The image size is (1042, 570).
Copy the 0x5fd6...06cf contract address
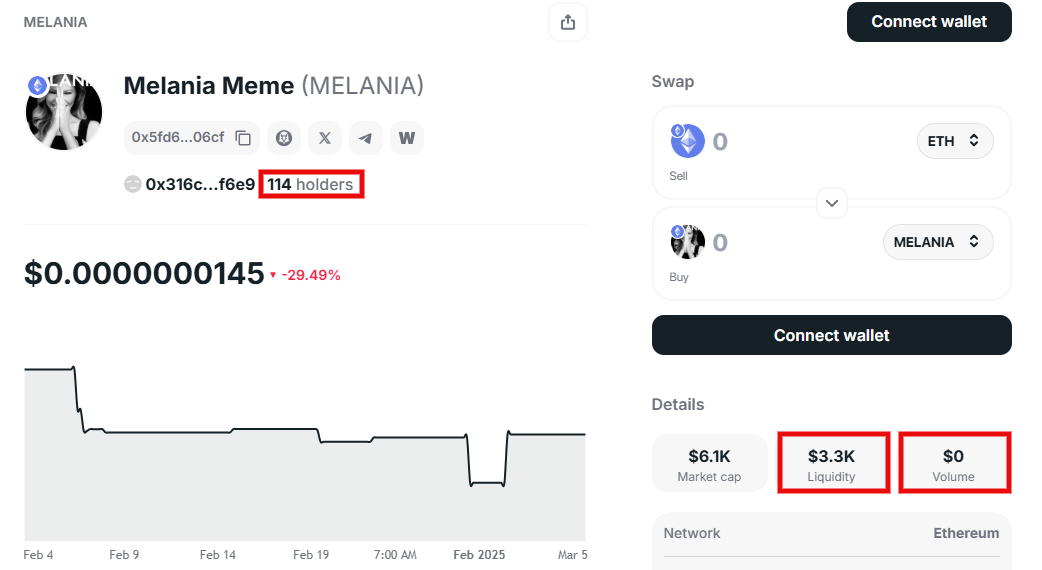click(243, 138)
